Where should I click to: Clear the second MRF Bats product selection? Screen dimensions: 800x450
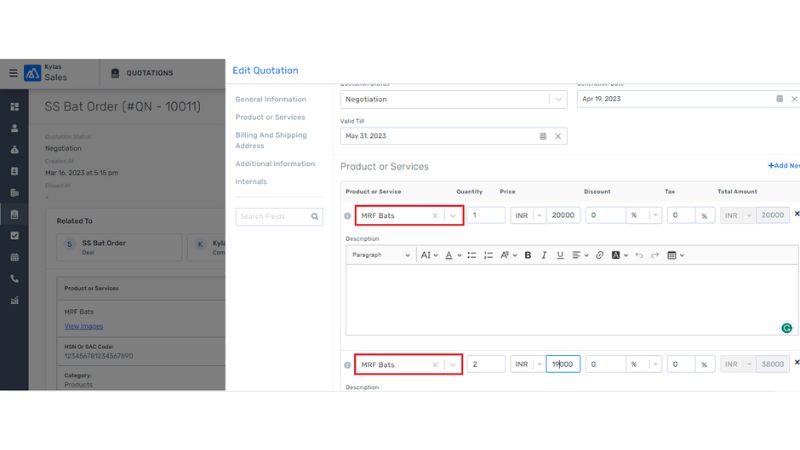click(435, 365)
